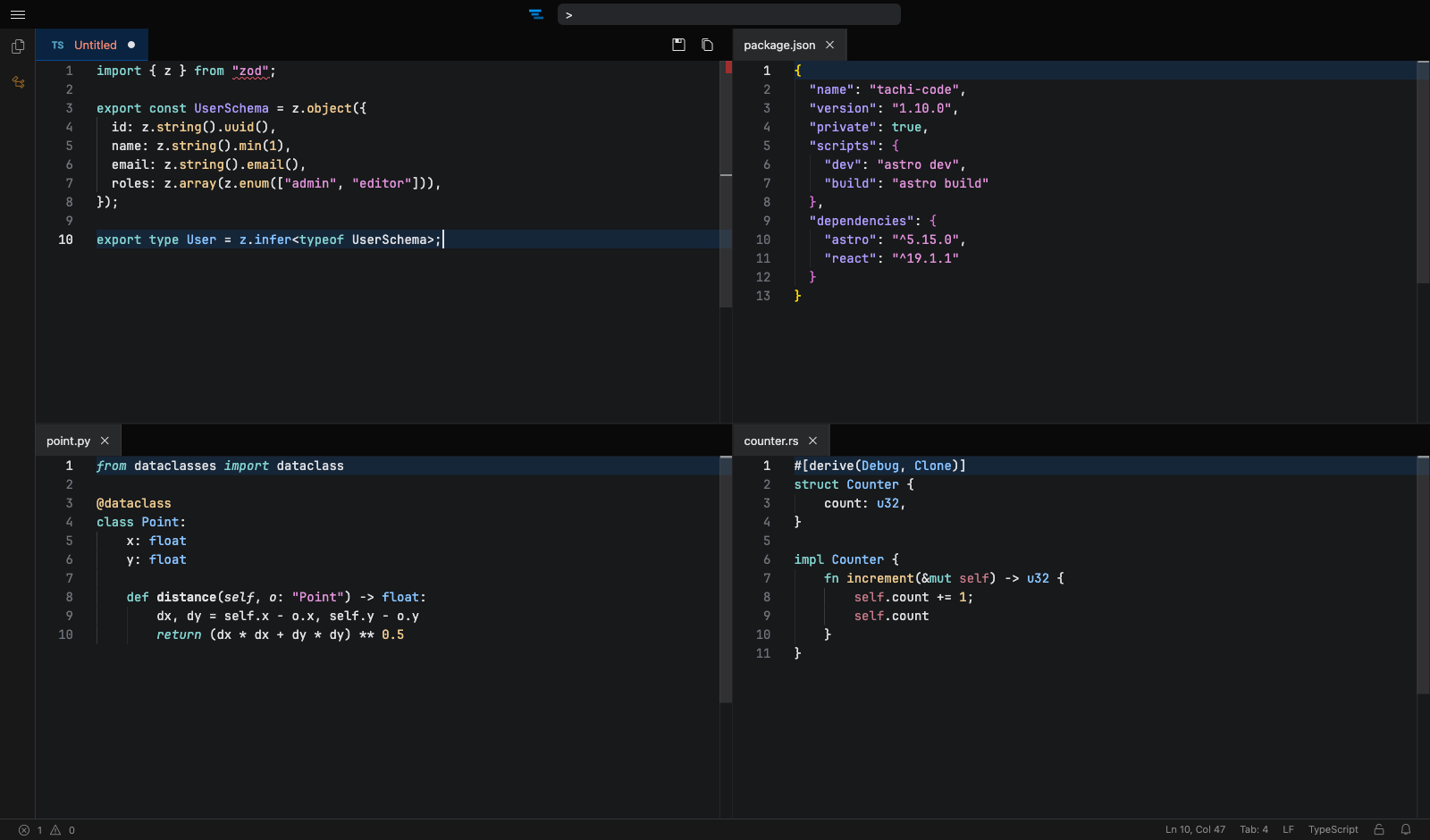Change line ending via LF
The width and height of the screenshot is (1430, 840).
(1288, 830)
